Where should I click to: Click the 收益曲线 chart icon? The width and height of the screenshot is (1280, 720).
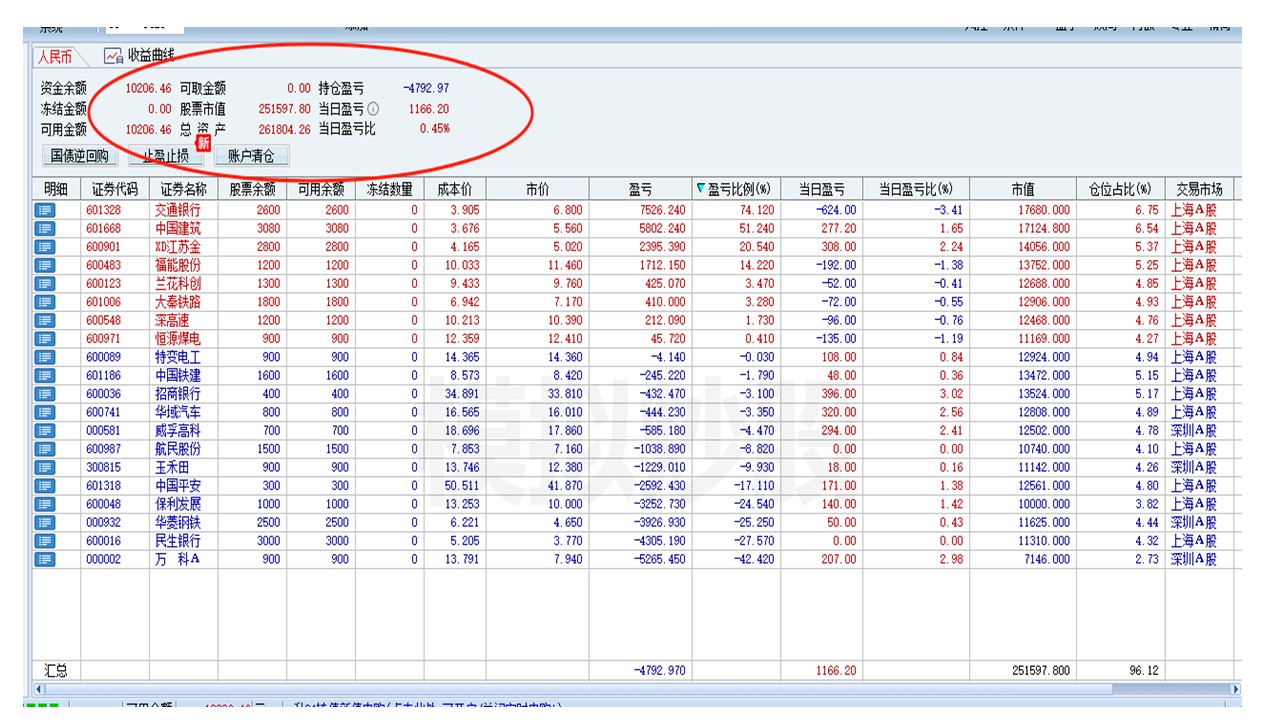[113, 56]
